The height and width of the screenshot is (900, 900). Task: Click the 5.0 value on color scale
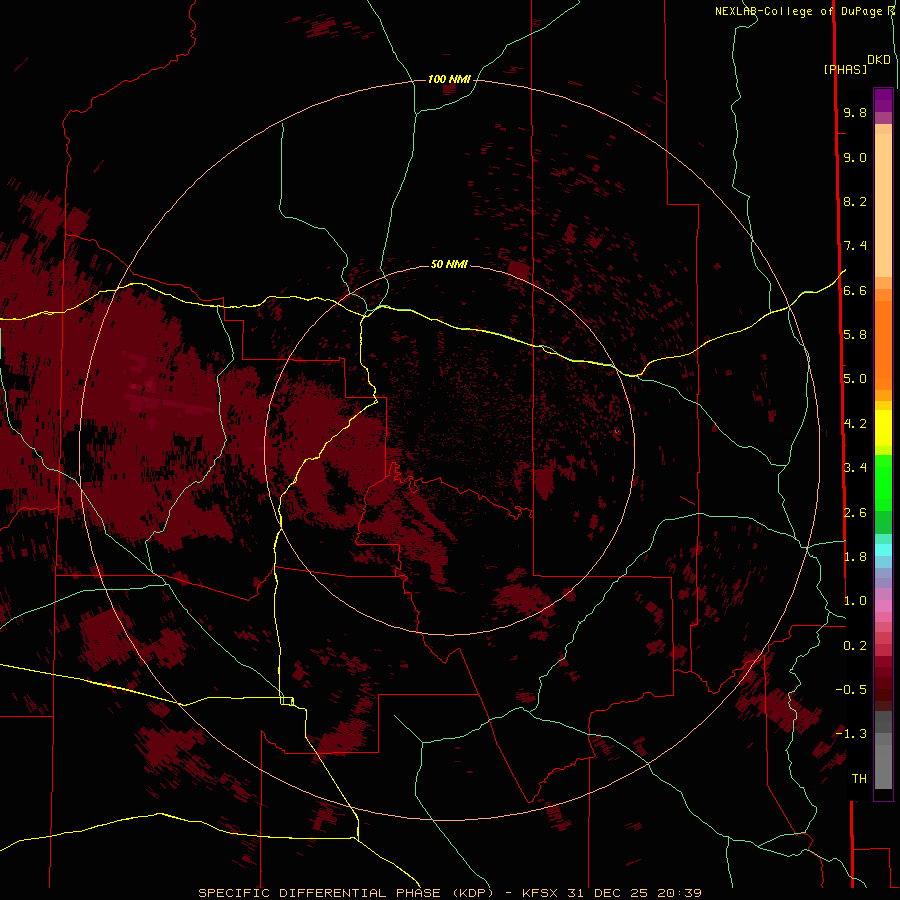(x=855, y=379)
